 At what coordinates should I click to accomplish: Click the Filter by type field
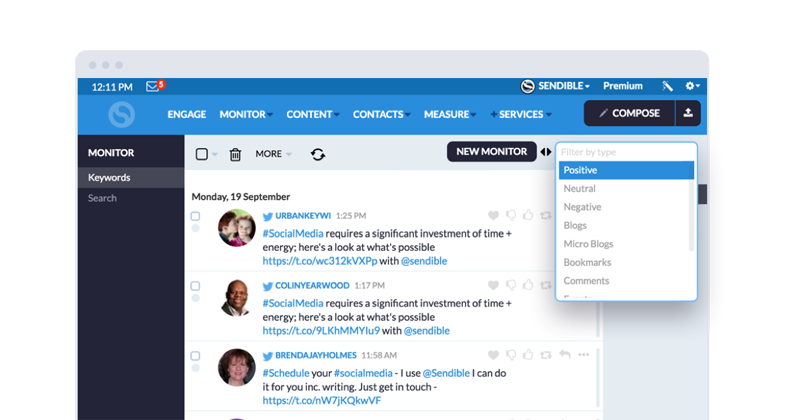[625, 152]
